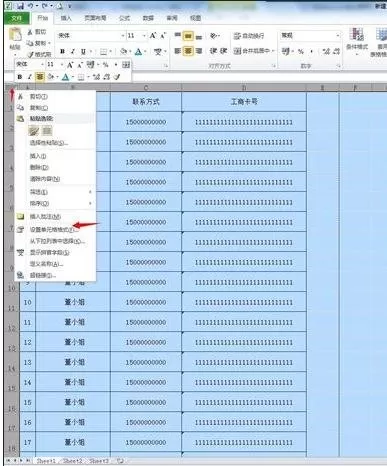Toggle center alignment in the mini toolbar
This screenshot has width=387, height=466.
(40, 77)
